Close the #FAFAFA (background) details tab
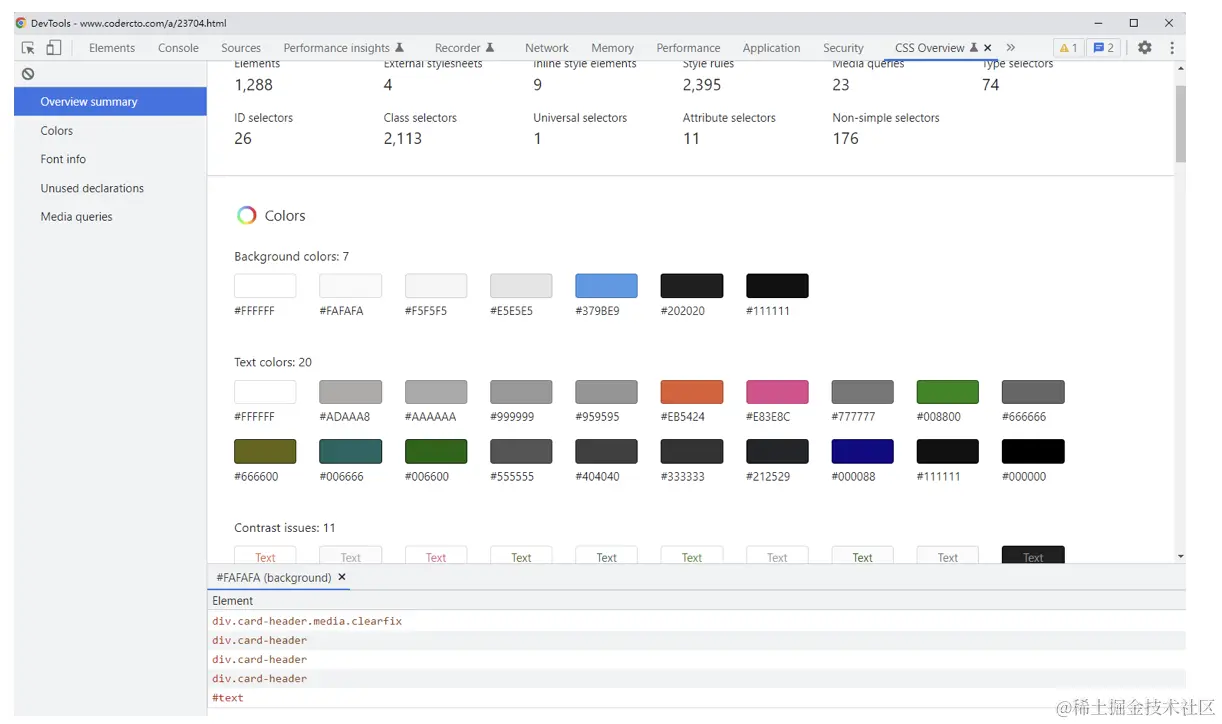 (342, 577)
